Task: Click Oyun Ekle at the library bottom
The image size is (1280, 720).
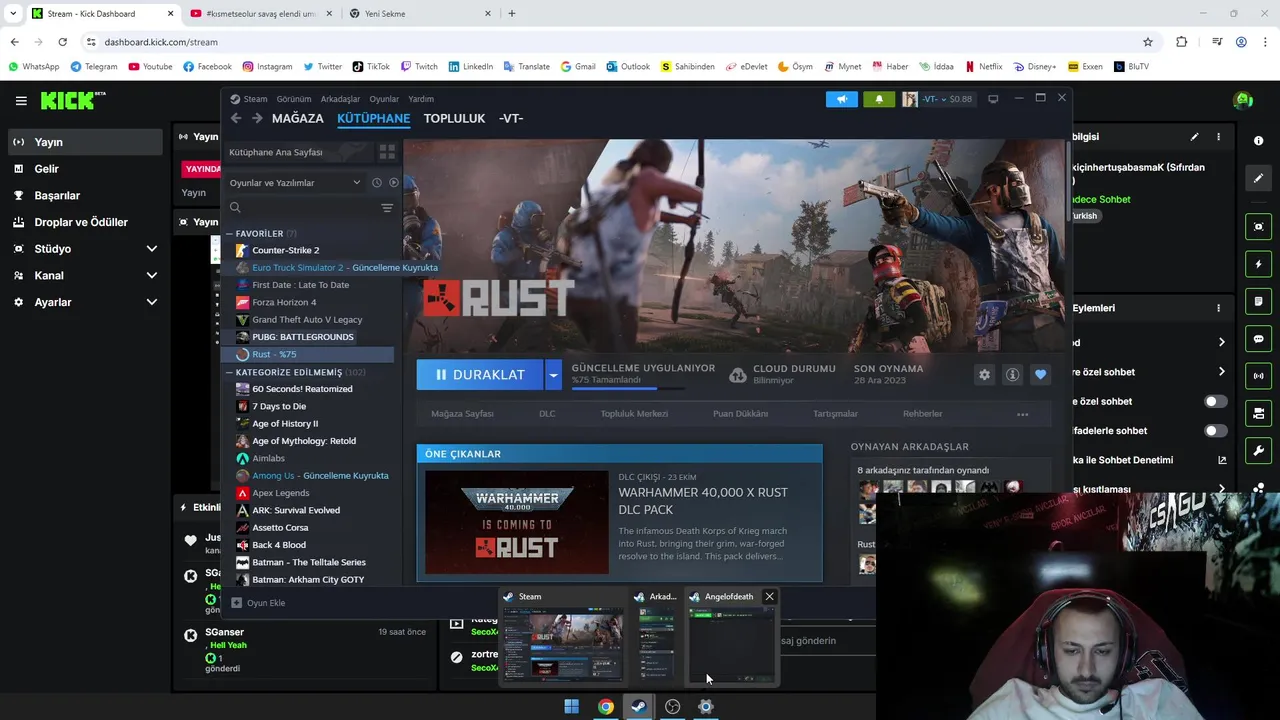Action: (258, 603)
